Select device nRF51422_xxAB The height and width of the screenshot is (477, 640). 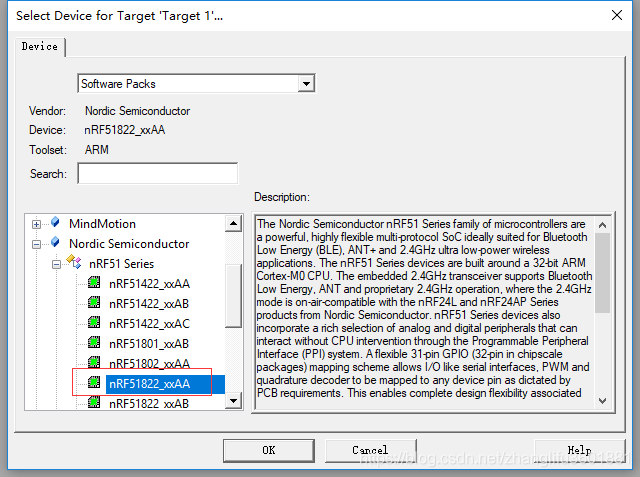pyautogui.click(x=149, y=304)
